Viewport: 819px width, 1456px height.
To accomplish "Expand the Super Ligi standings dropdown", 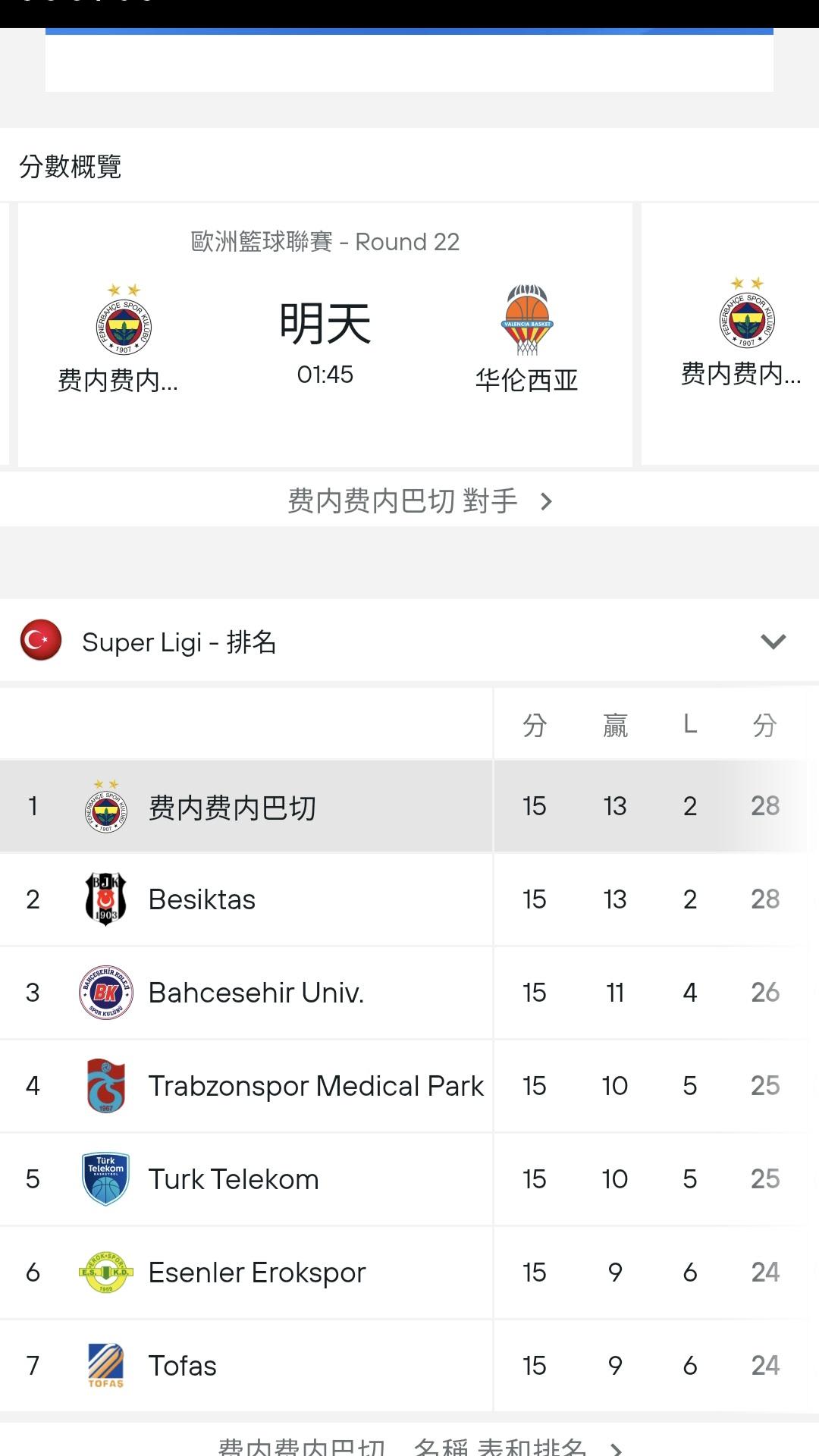I will pyautogui.click(x=773, y=642).
